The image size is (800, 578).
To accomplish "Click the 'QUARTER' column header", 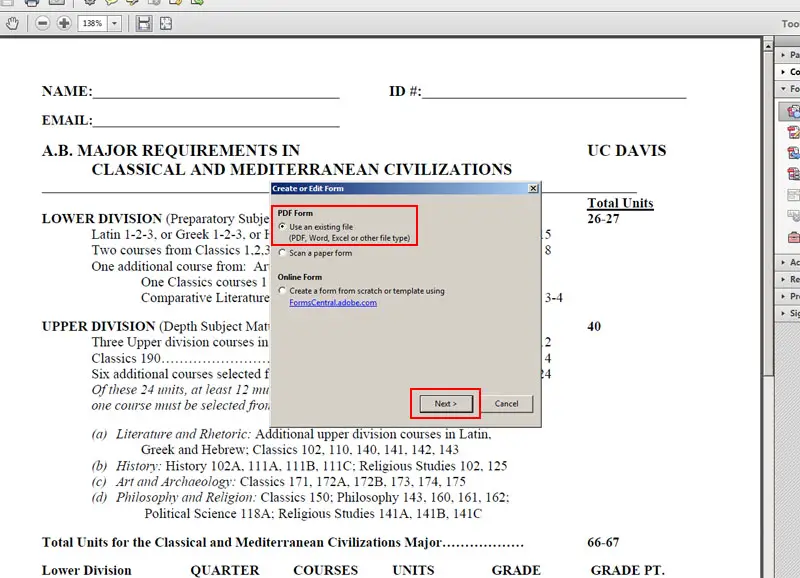I will (225, 570).
